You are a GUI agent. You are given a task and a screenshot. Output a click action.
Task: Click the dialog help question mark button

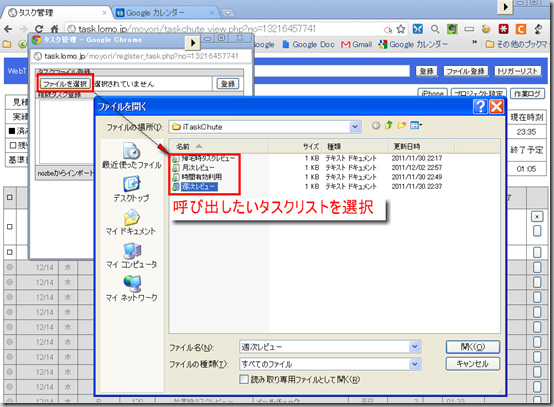point(480,106)
